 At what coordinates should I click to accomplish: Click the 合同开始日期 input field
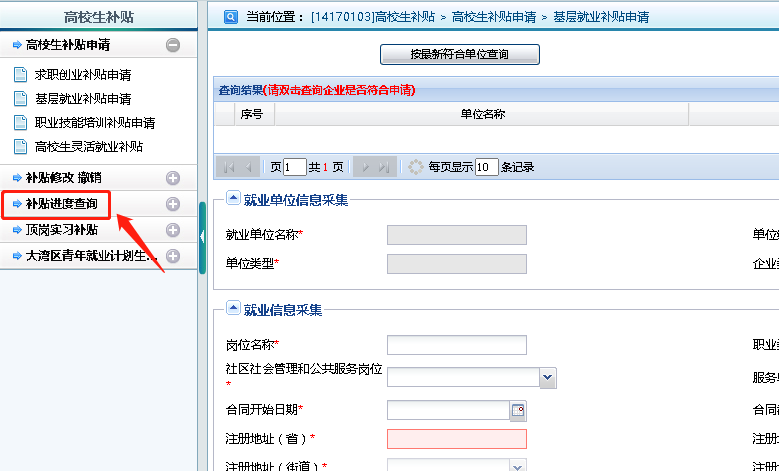(448, 410)
